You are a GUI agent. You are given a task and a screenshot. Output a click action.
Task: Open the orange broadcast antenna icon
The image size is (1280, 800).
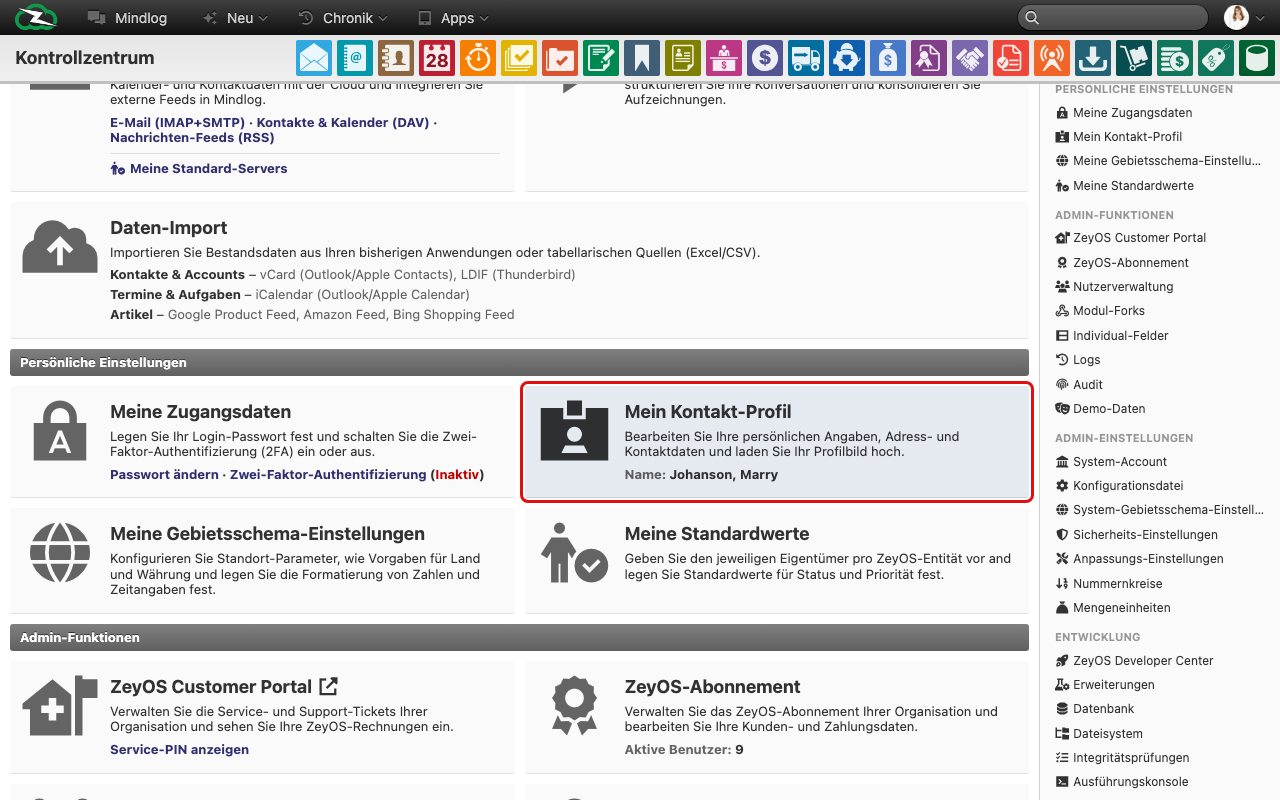pyautogui.click(x=1052, y=58)
